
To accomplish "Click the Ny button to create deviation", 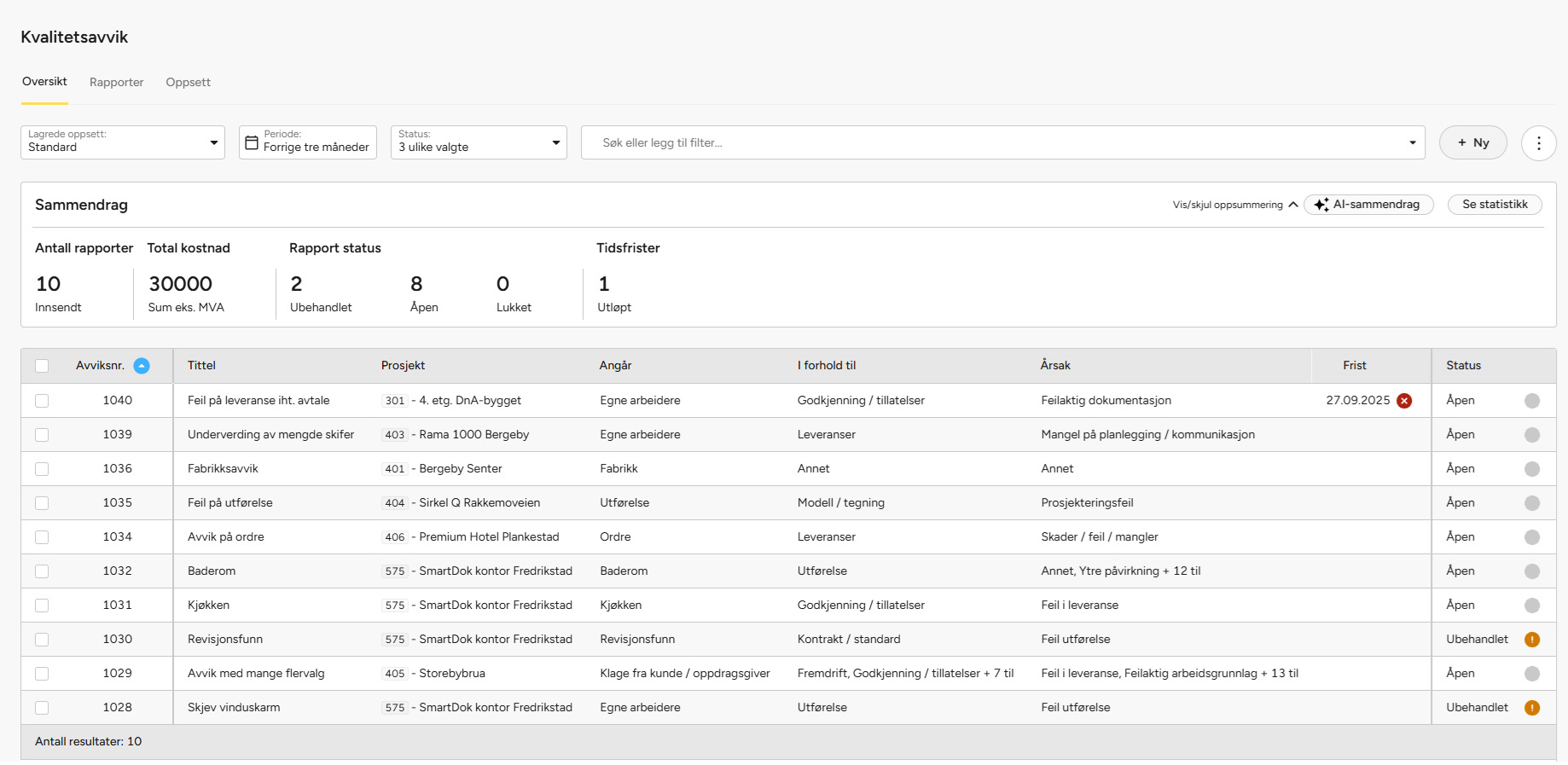I will [1472, 142].
